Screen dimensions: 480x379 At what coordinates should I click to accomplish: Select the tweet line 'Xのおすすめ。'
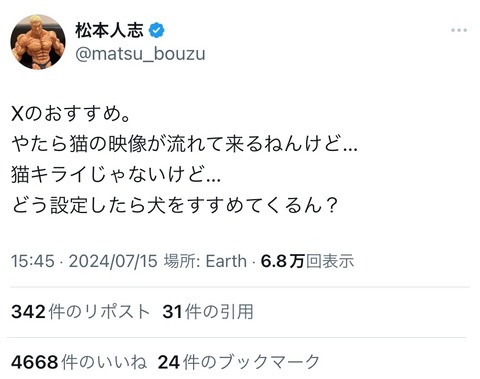tap(71, 114)
